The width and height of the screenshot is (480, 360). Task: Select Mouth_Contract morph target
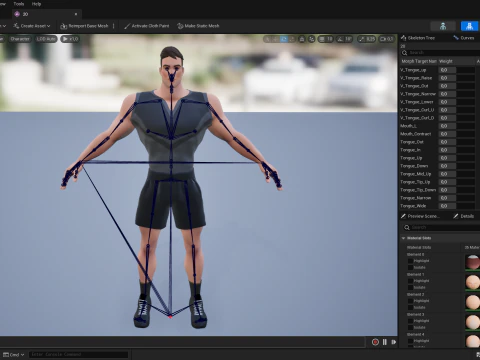pos(415,134)
